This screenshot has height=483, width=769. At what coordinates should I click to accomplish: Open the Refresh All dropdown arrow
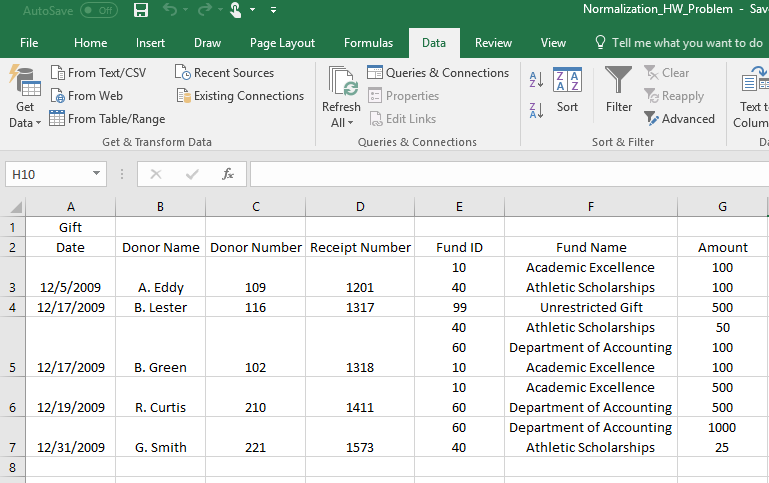349,123
